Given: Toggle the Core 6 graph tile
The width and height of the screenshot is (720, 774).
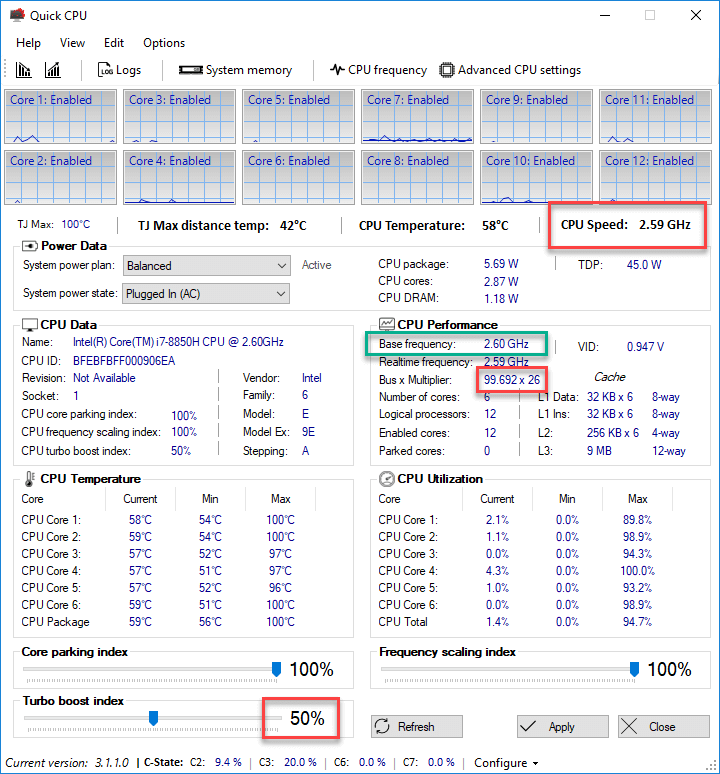Looking at the screenshot, I should click(x=299, y=178).
